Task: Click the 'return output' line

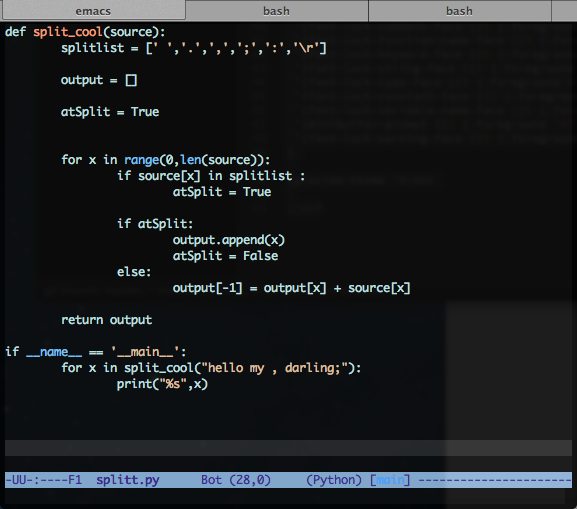Action: (106, 320)
